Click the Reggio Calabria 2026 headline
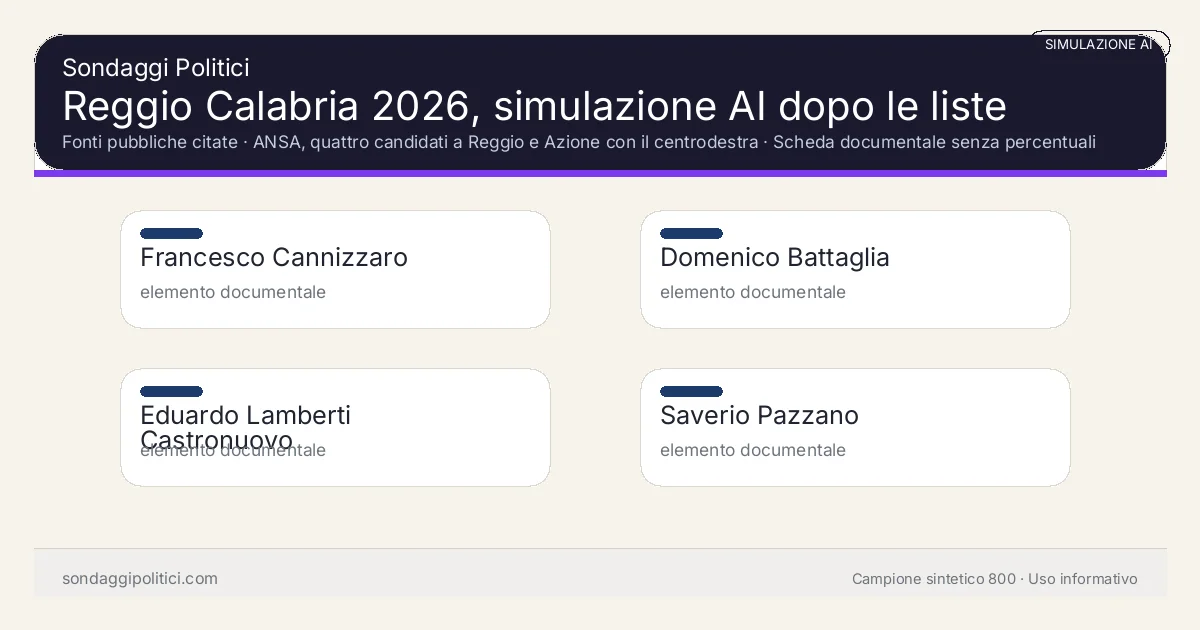 click(x=534, y=106)
